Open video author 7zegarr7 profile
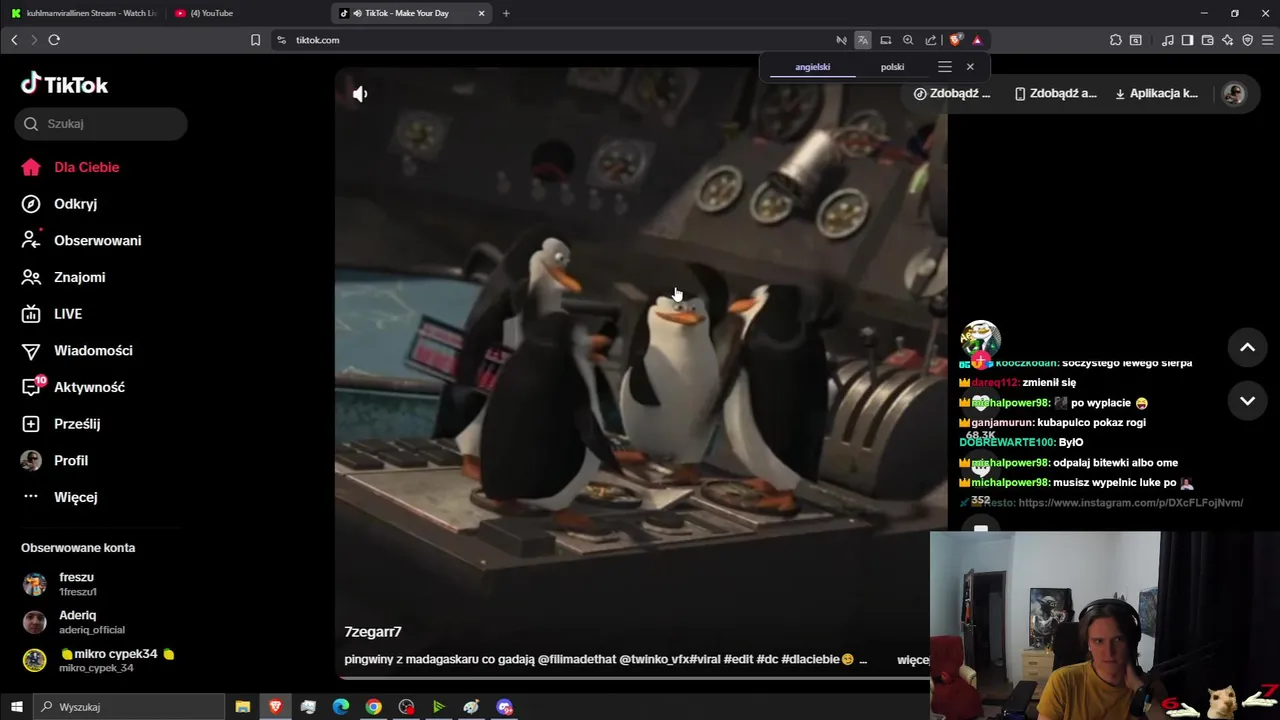The height and width of the screenshot is (720, 1280). pos(373,632)
